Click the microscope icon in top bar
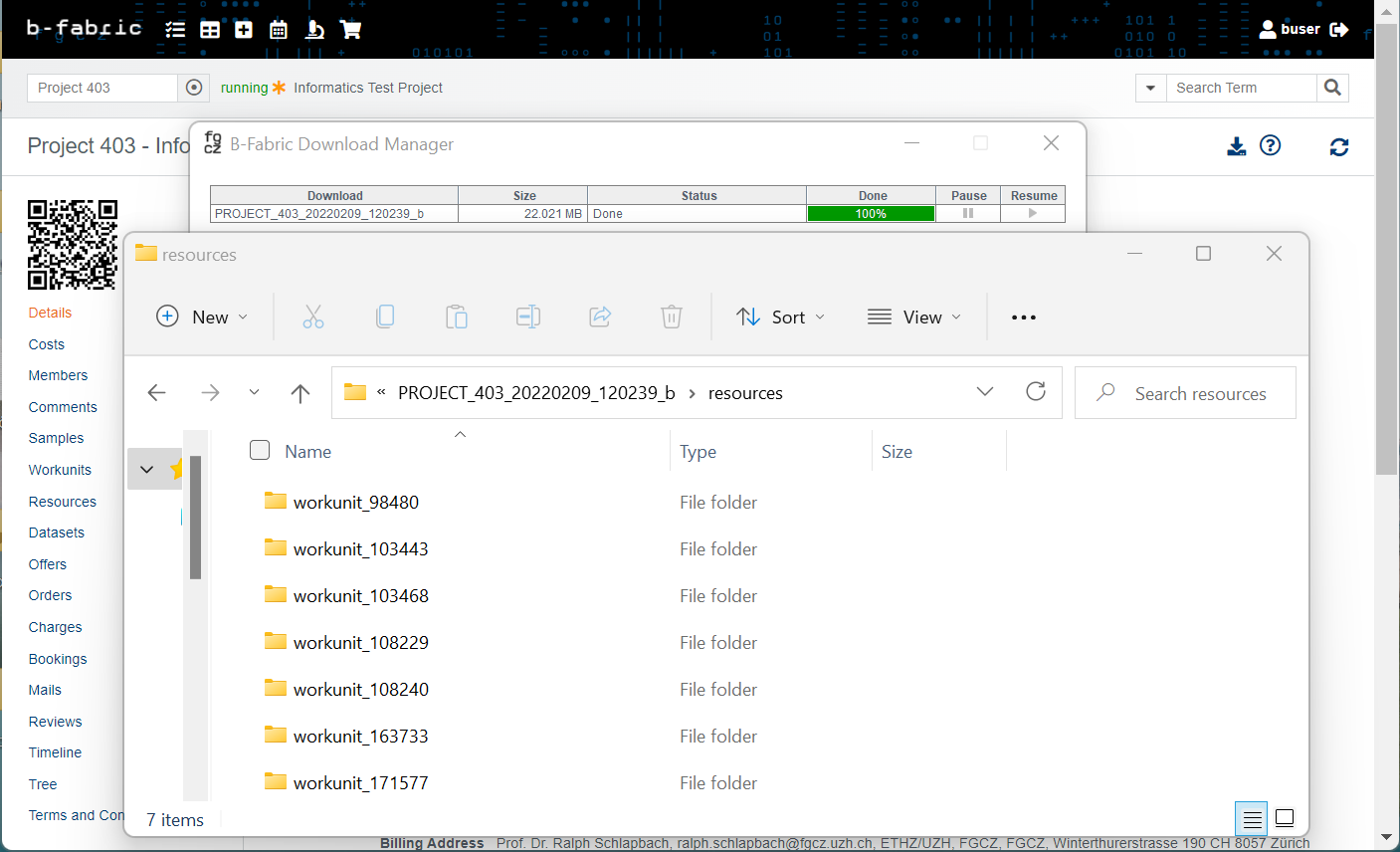The image size is (1400, 852). pyautogui.click(x=314, y=30)
